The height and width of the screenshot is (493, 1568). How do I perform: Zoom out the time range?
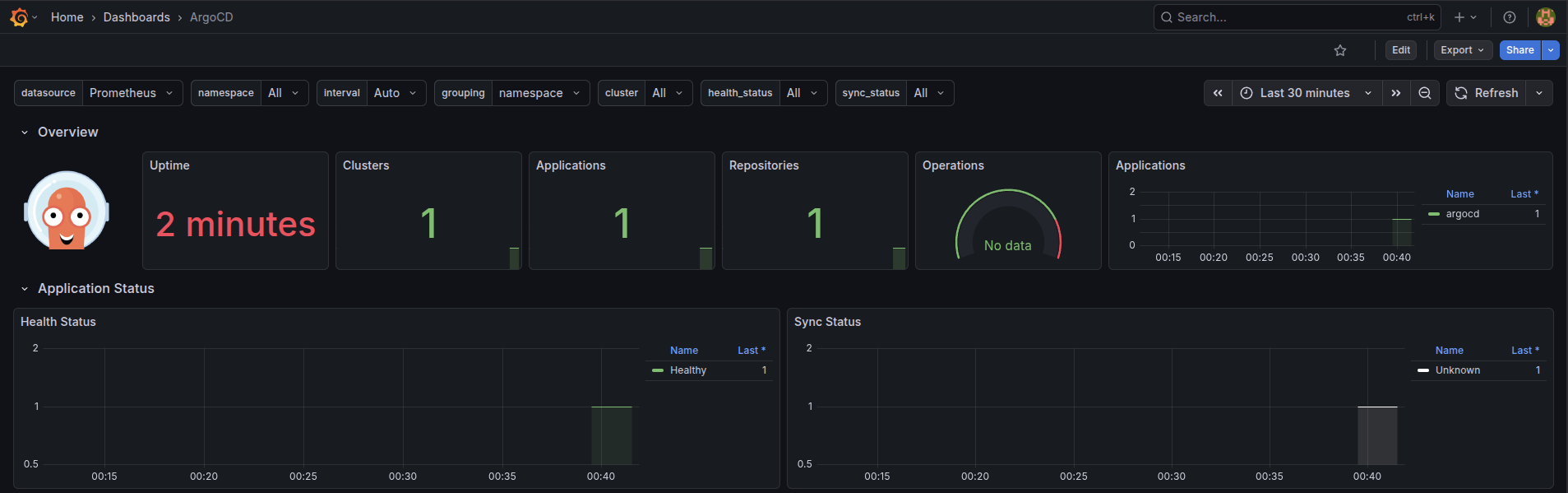1425,93
